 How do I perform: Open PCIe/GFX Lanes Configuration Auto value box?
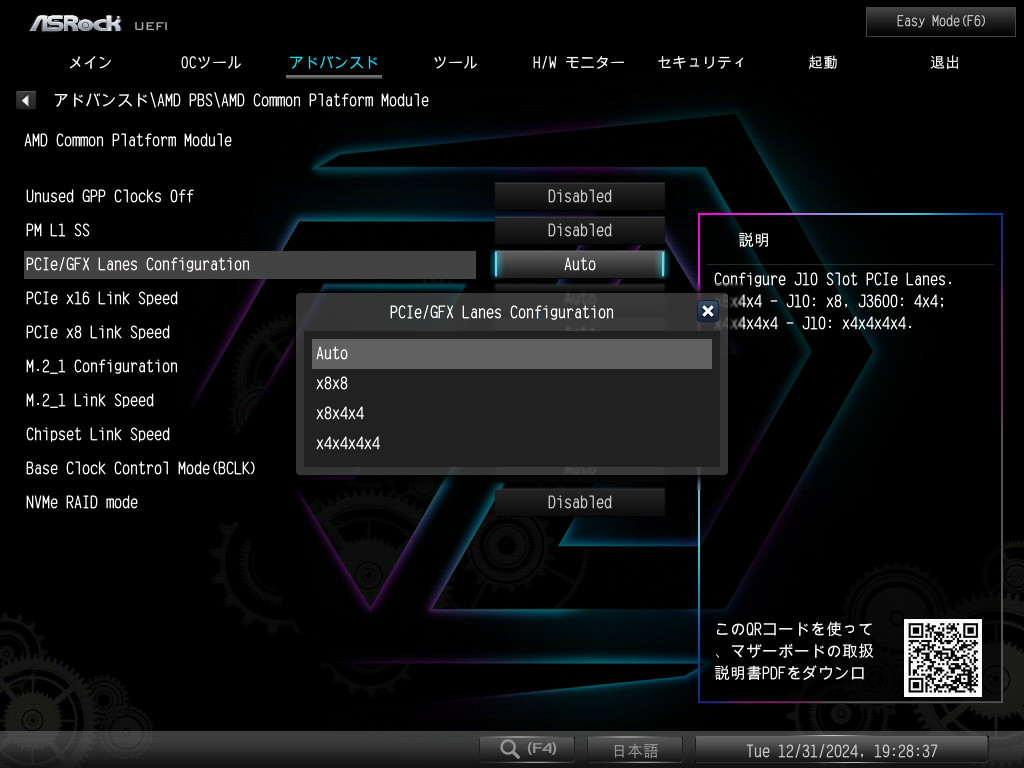point(579,264)
